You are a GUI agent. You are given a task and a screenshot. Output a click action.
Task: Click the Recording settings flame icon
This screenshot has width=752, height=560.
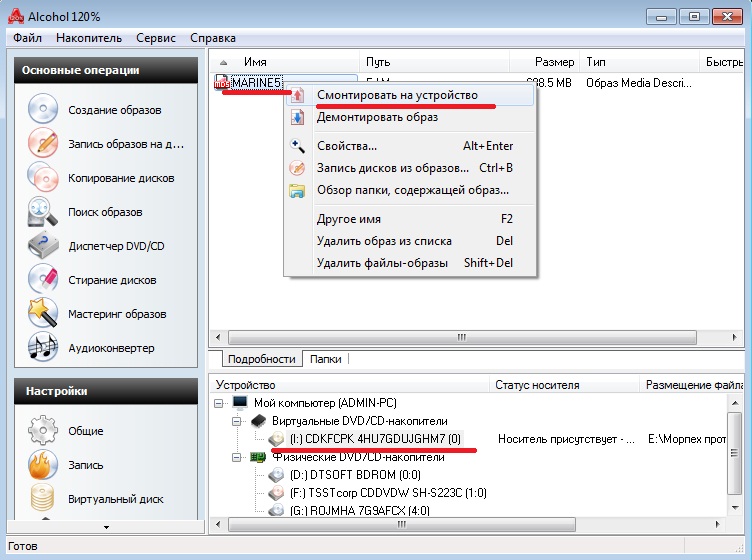tap(43, 465)
